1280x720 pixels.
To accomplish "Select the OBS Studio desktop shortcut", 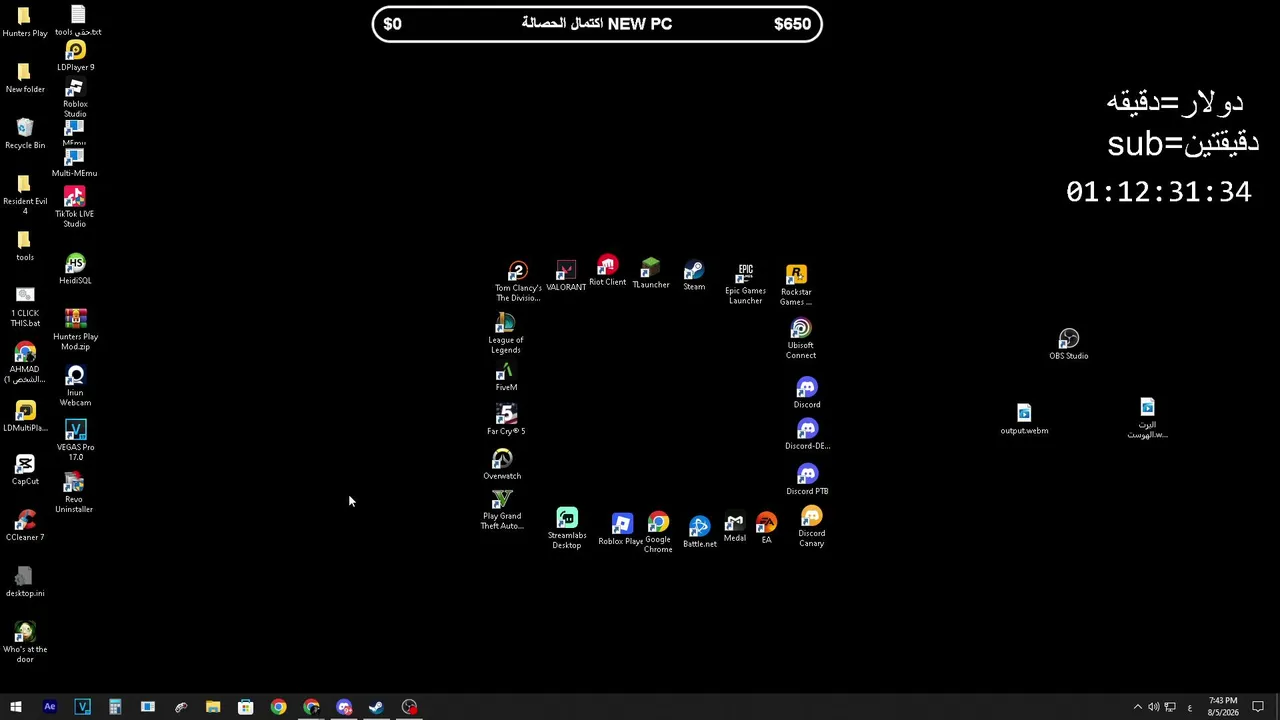I will [x=1069, y=345].
